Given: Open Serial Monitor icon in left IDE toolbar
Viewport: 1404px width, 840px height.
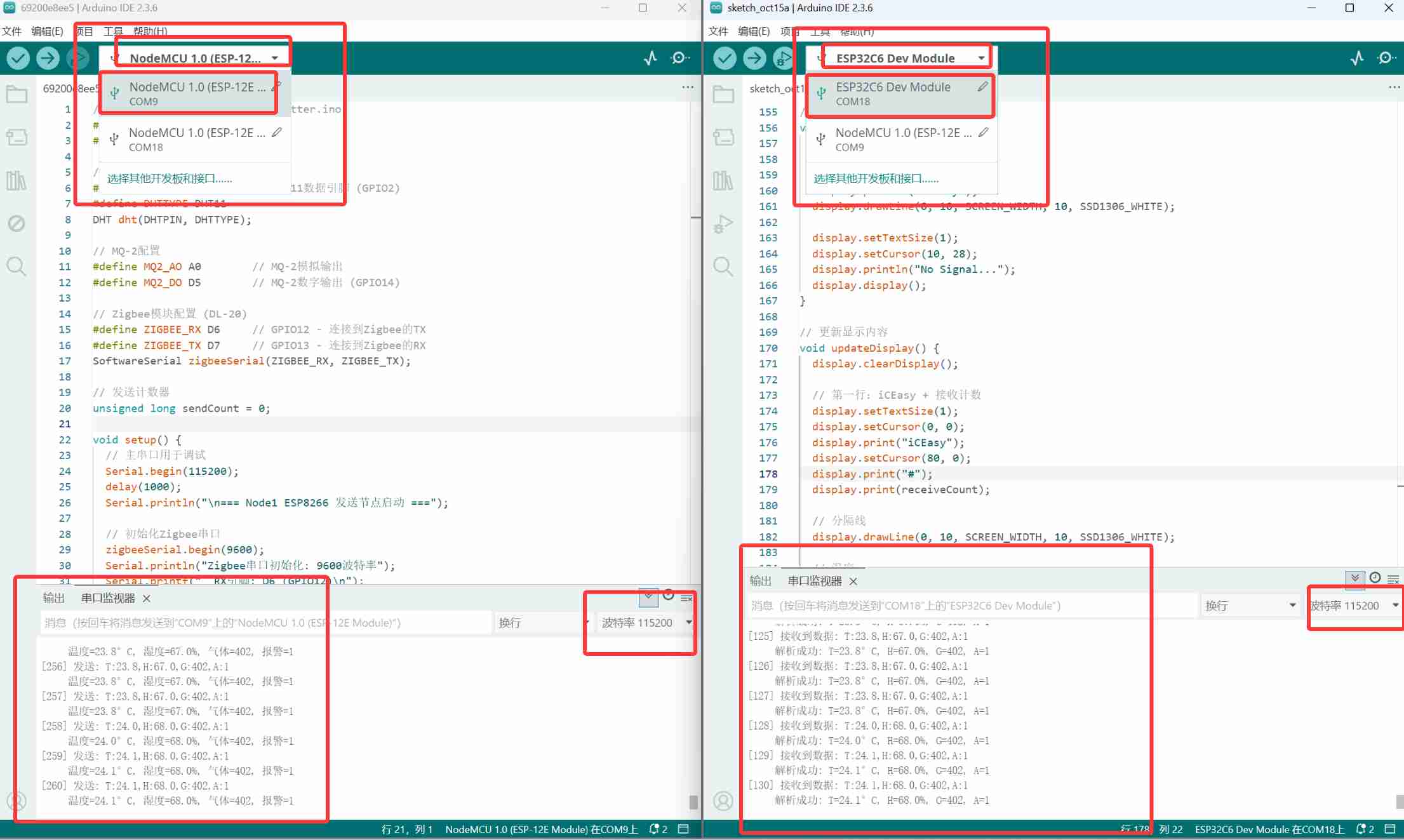Looking at the screenshot, I should pos(680,58).
